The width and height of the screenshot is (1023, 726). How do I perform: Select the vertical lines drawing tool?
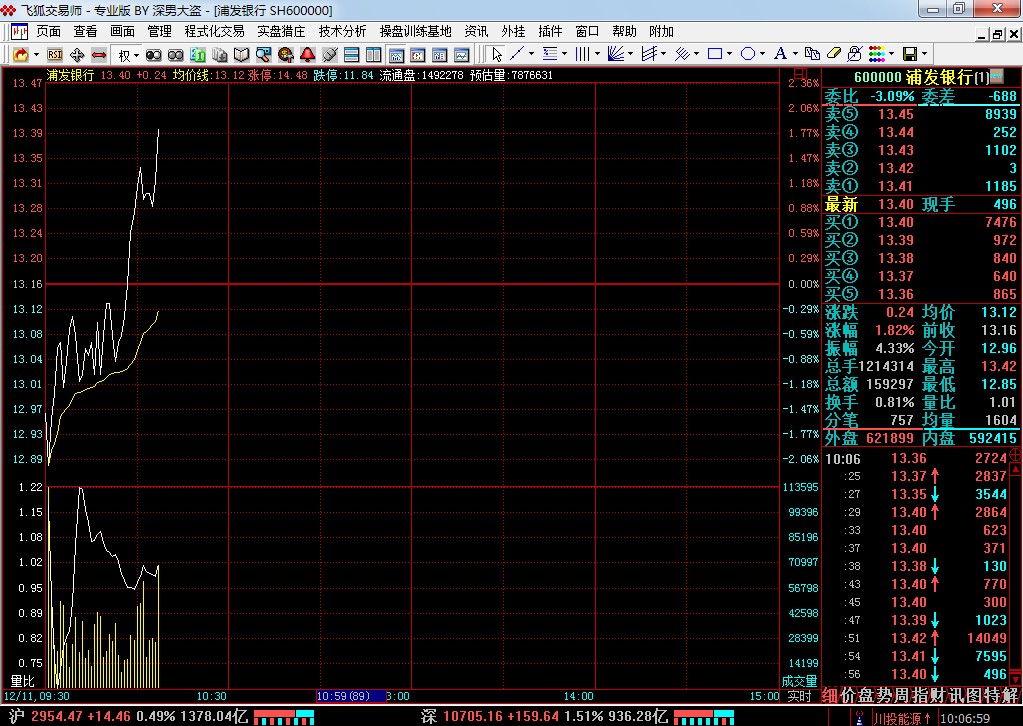(x=583, y=53)
